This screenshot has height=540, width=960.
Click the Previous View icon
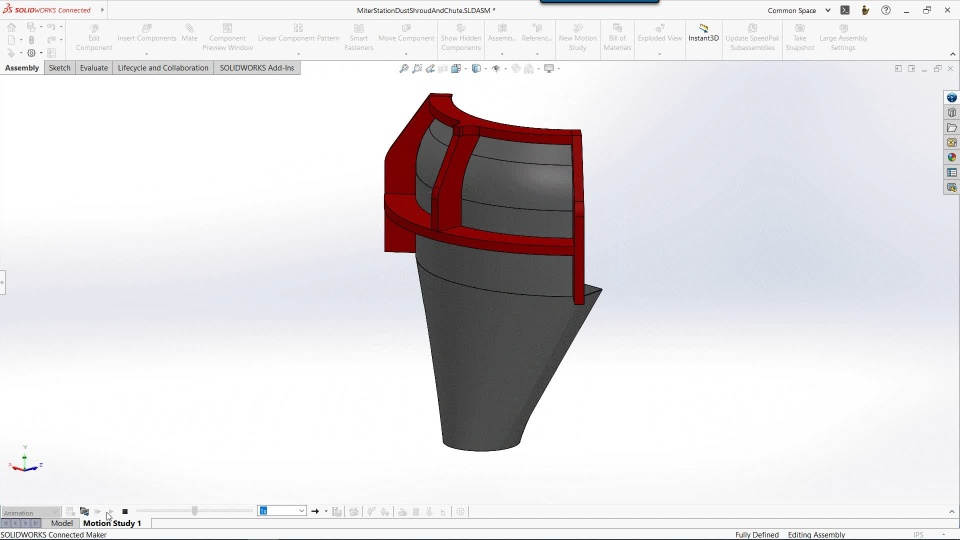(x=430, y=69)
